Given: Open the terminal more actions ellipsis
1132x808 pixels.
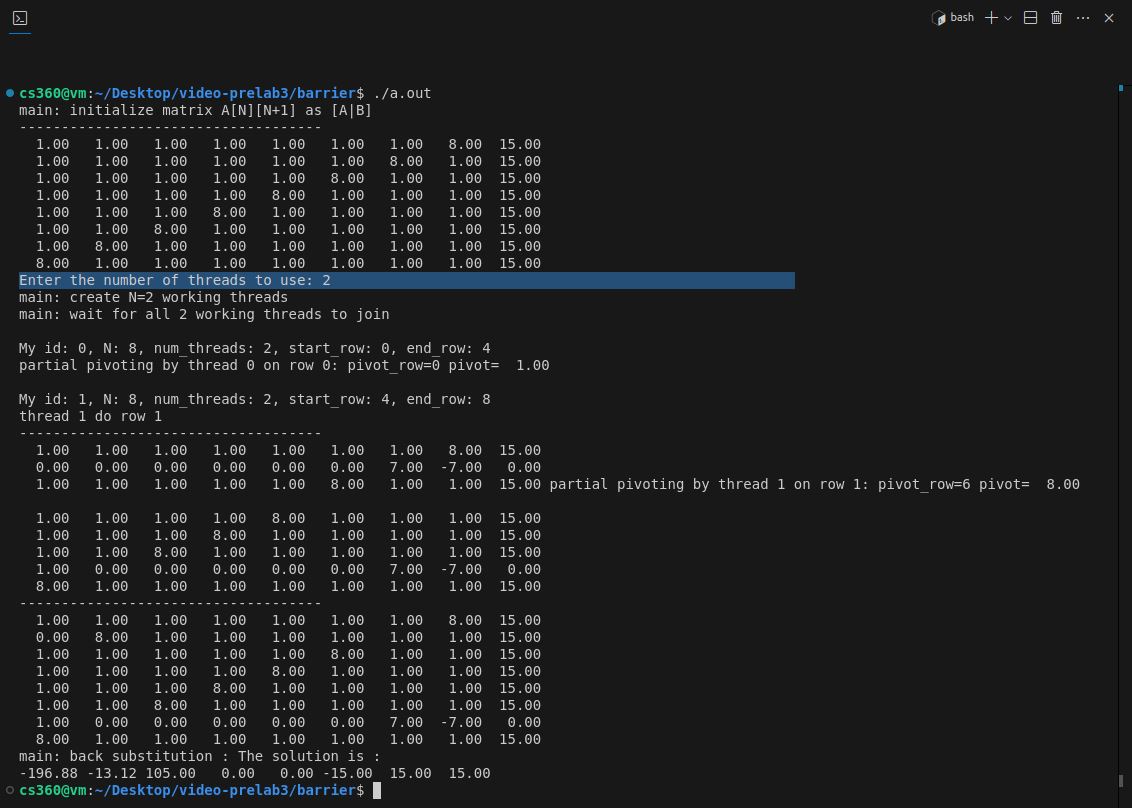Looking at the screenshot, I should pyautogui.click(x=1083, y=18).
